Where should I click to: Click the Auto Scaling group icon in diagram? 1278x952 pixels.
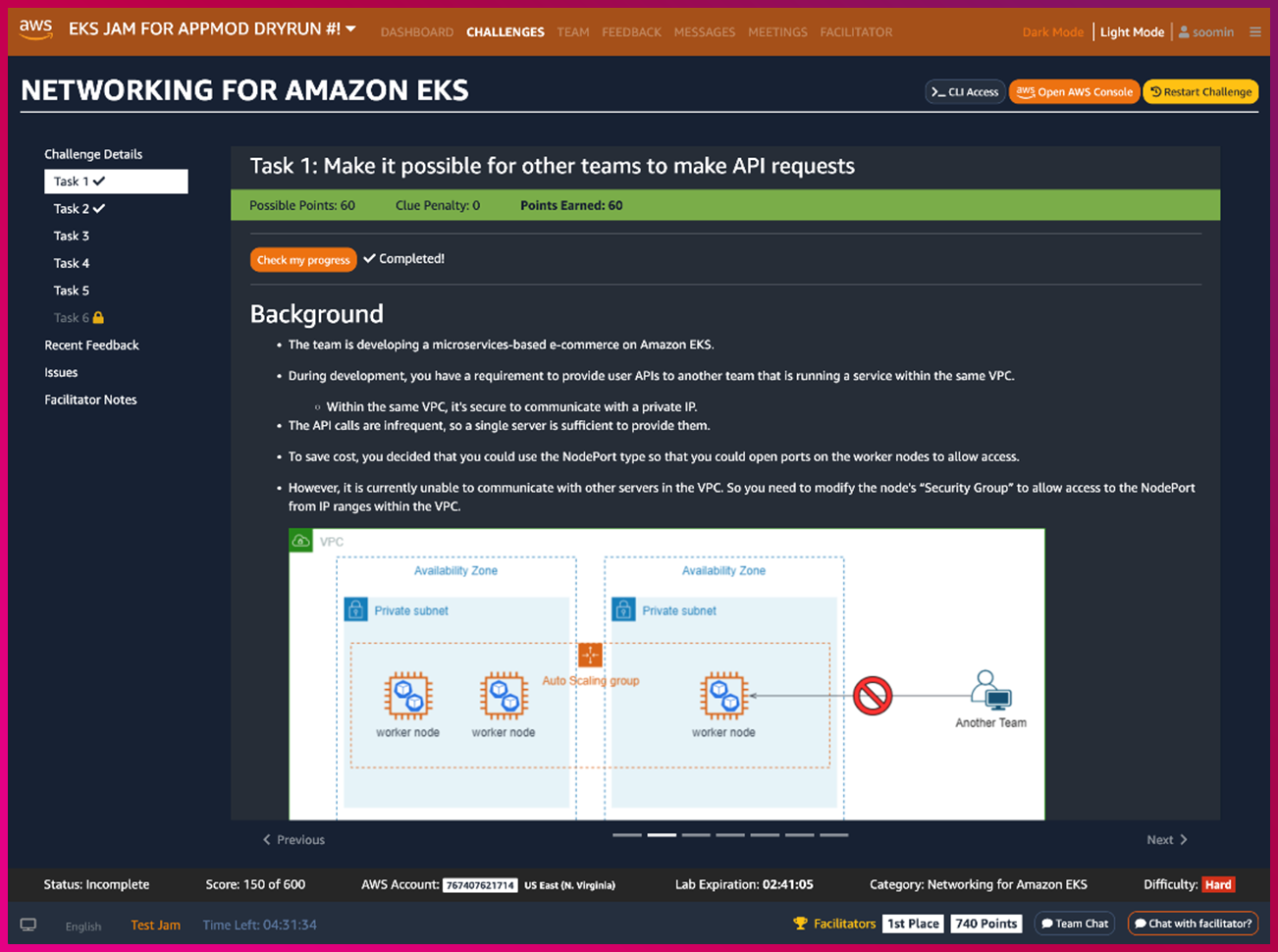[590, 655]
